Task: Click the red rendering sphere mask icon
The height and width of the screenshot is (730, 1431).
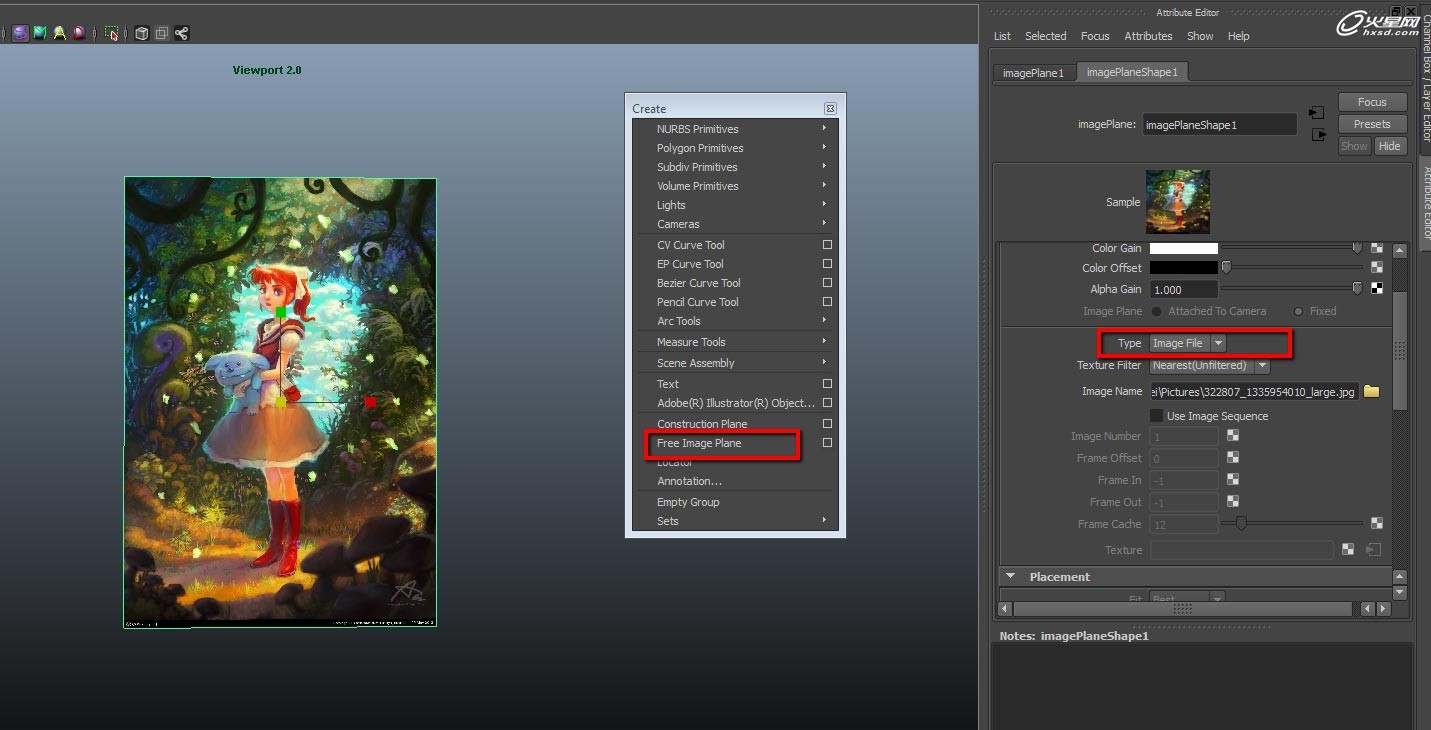Action: [x=78, y=33]
